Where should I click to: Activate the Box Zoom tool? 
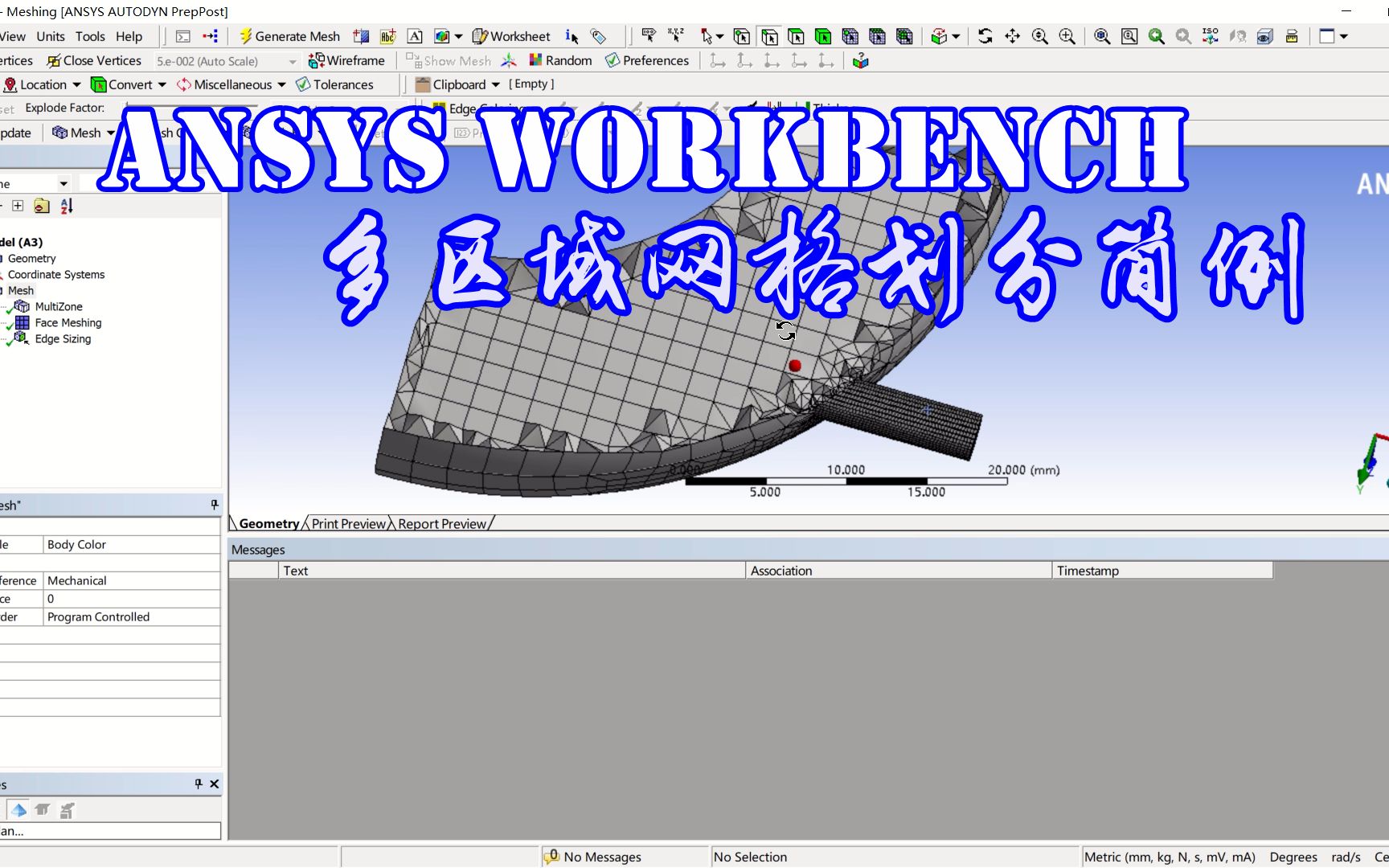(x=1067, y=36)
